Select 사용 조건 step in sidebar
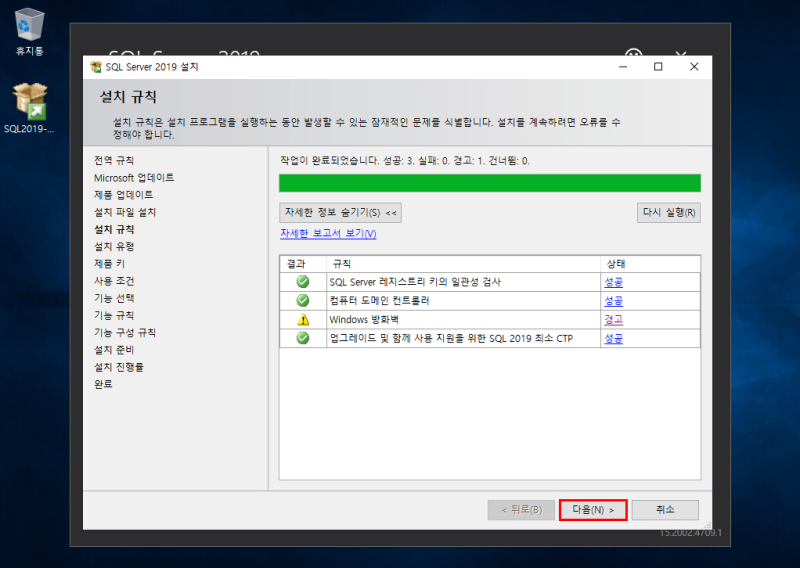 114,281
